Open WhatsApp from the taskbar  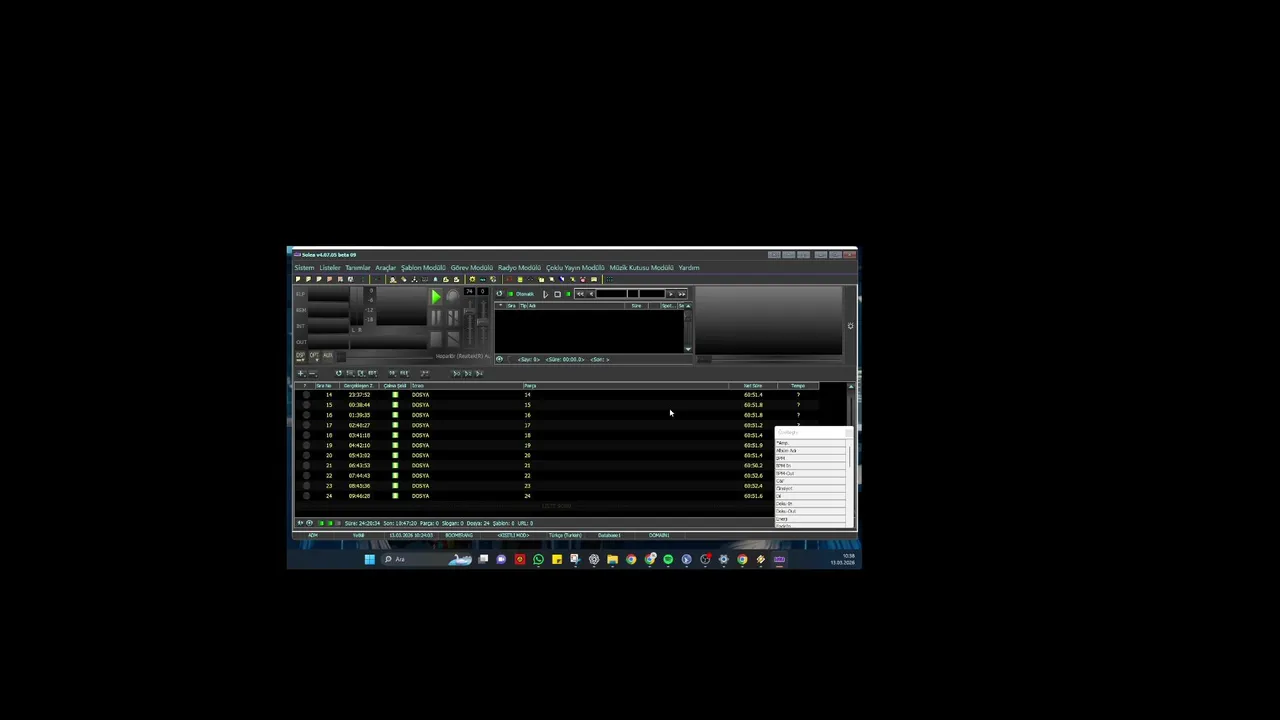[538, 559]
